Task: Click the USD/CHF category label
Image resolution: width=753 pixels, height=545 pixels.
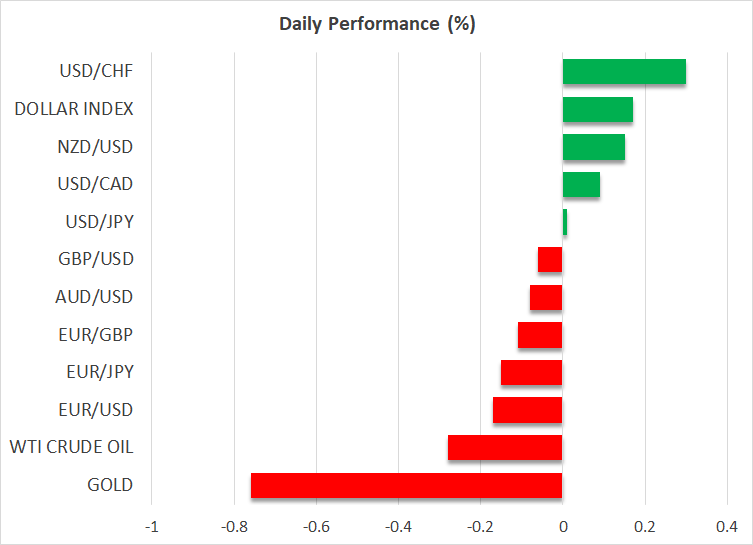Action: (x=100, y=72)
